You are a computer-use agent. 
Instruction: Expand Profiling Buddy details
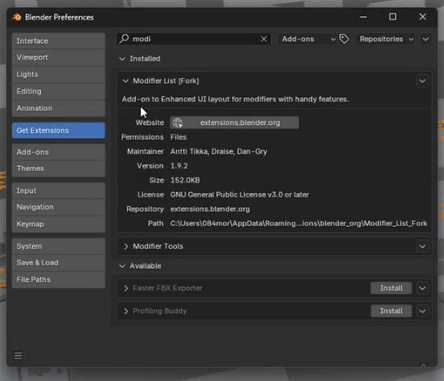126,311
